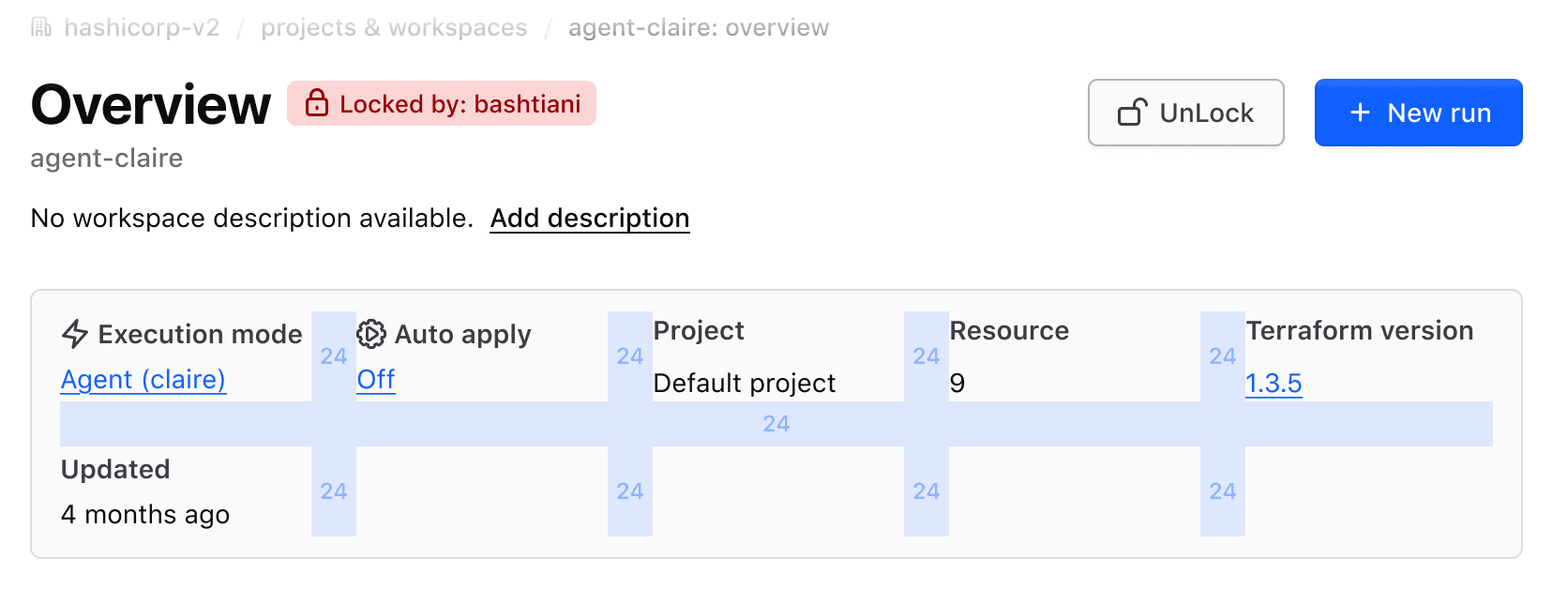
Task: Click the Add description link
Action: point(590,219)
